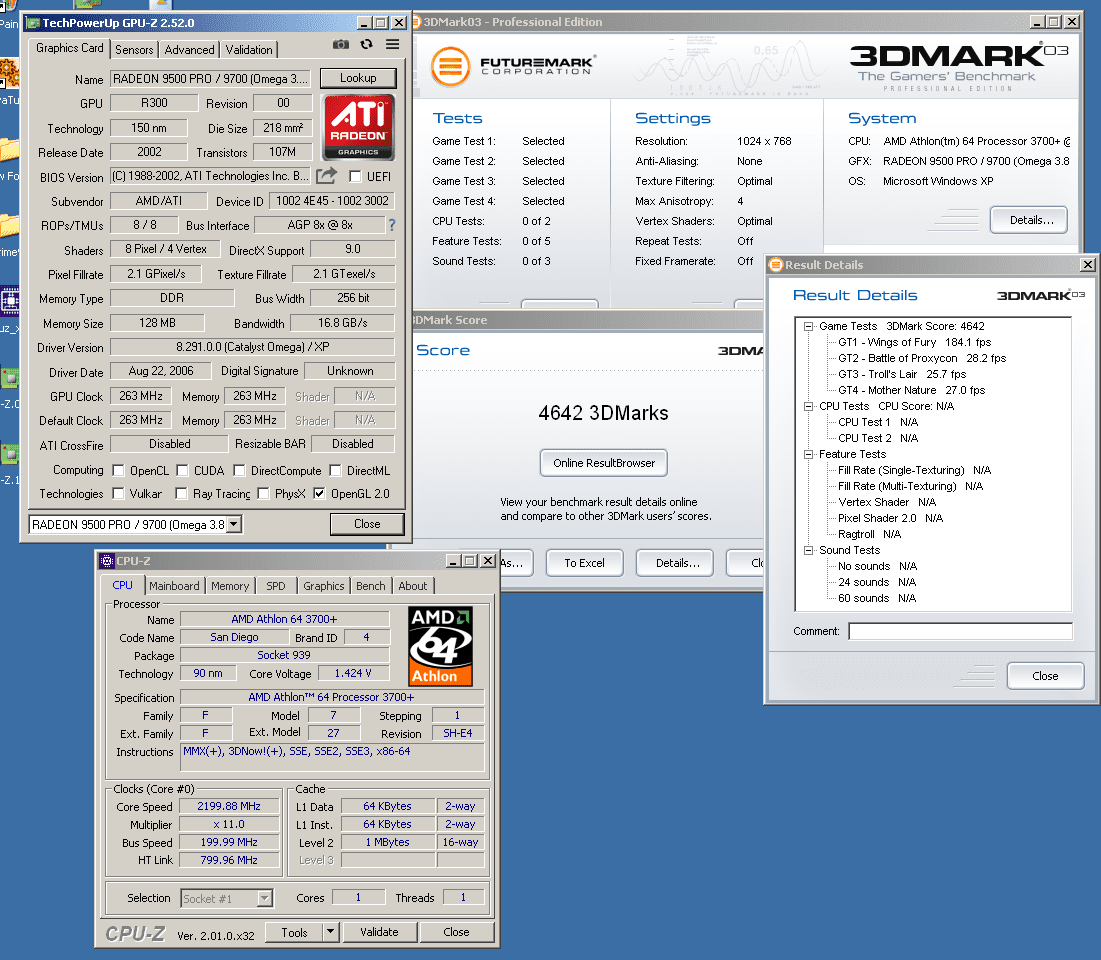Screen dimensions: 1101x960
Task: Enable the Ray Tracing checkbox
Action: 181,494
